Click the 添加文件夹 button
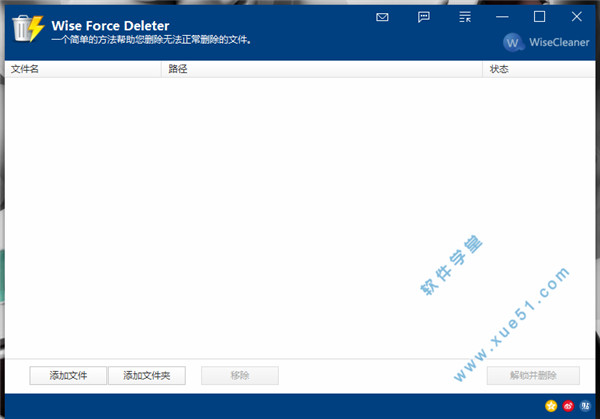The width and height of the screenshot is (600, 419). click(x=147, y=375)
